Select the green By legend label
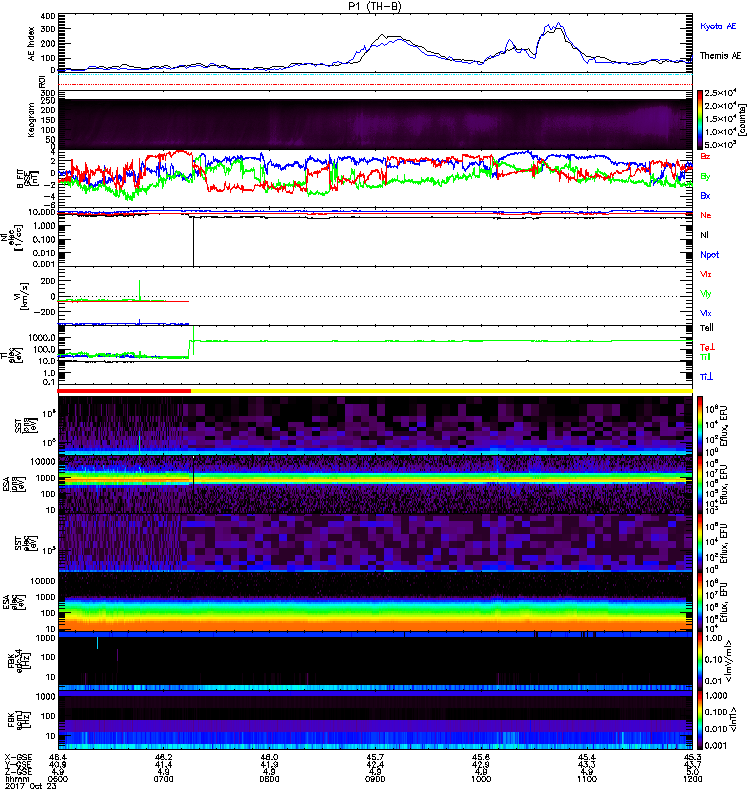Image resolution: width=750 pixels, height=800 pixels. [705, 176]
